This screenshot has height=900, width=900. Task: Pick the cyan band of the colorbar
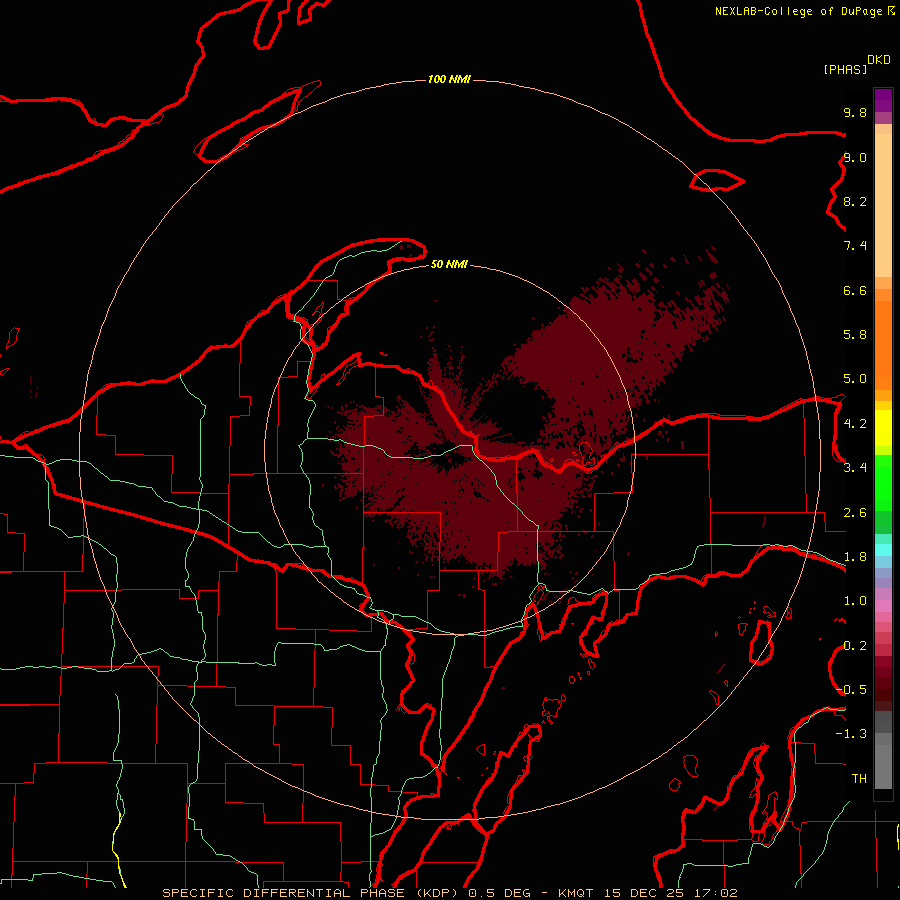coord(883,550)
